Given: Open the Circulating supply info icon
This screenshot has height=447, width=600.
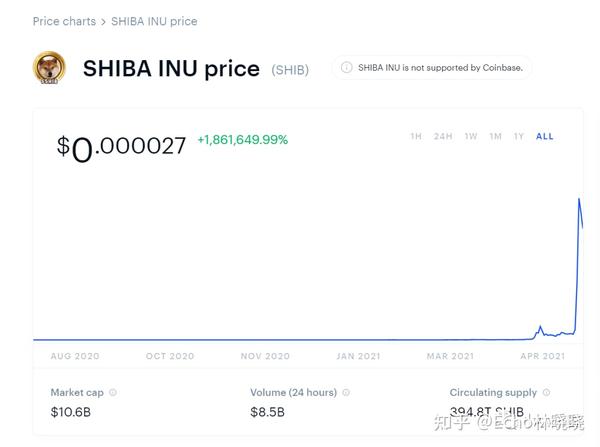Looking at the screenshot, I should 546,392.
